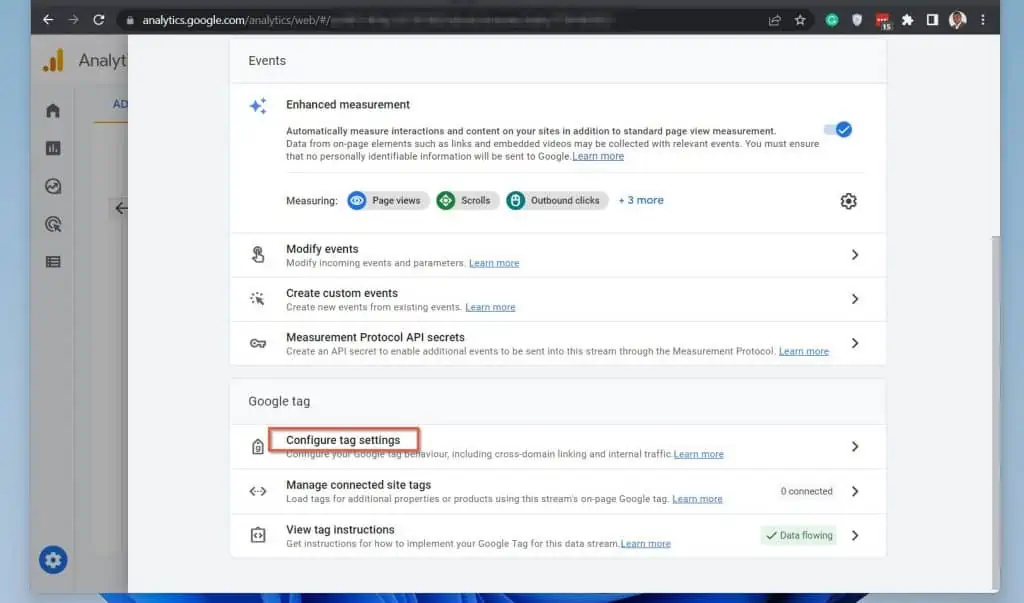
Task: Click the Page views measuring chip
Action: coord(388,200)
